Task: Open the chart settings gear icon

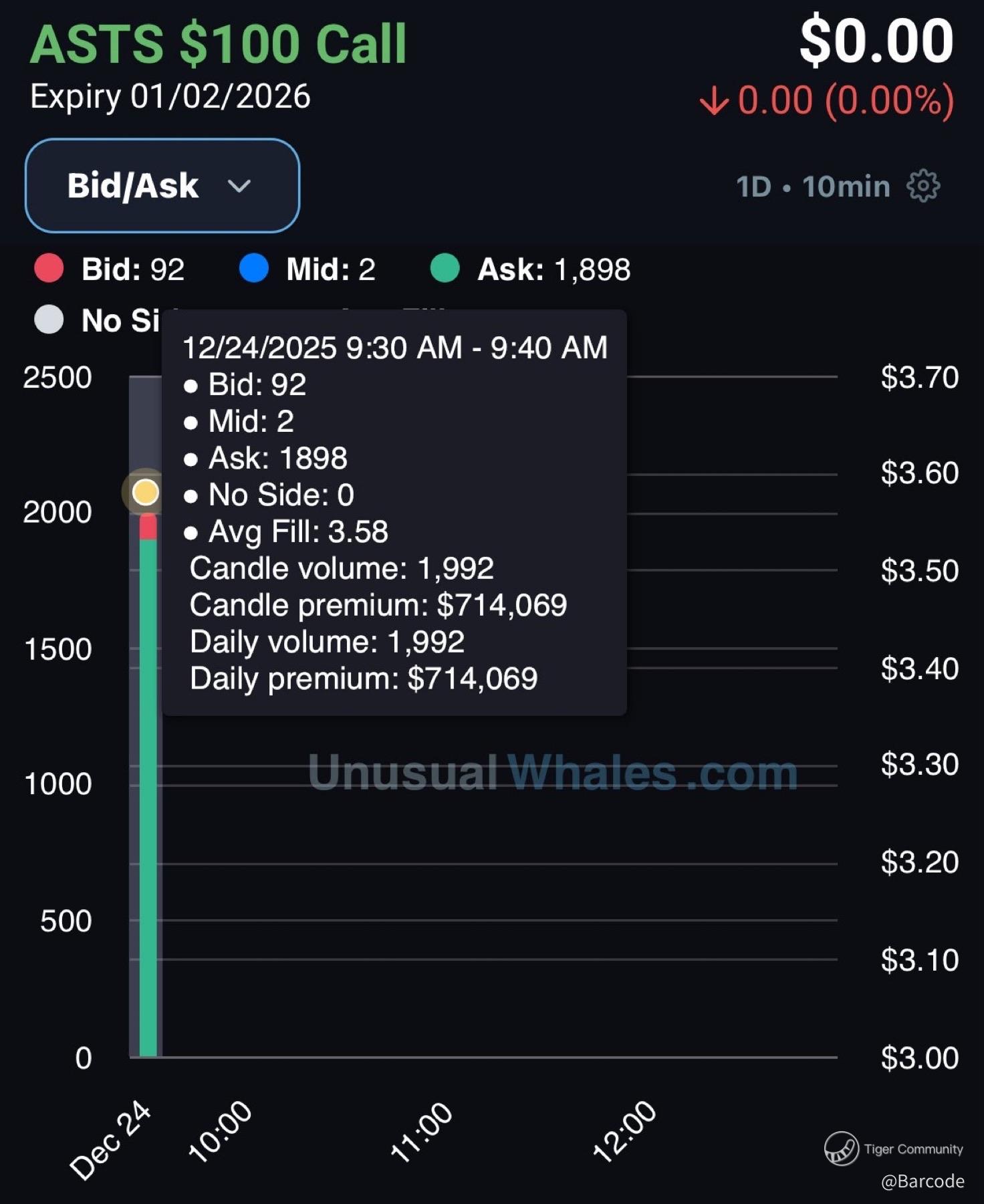Action: pos(923,186)
